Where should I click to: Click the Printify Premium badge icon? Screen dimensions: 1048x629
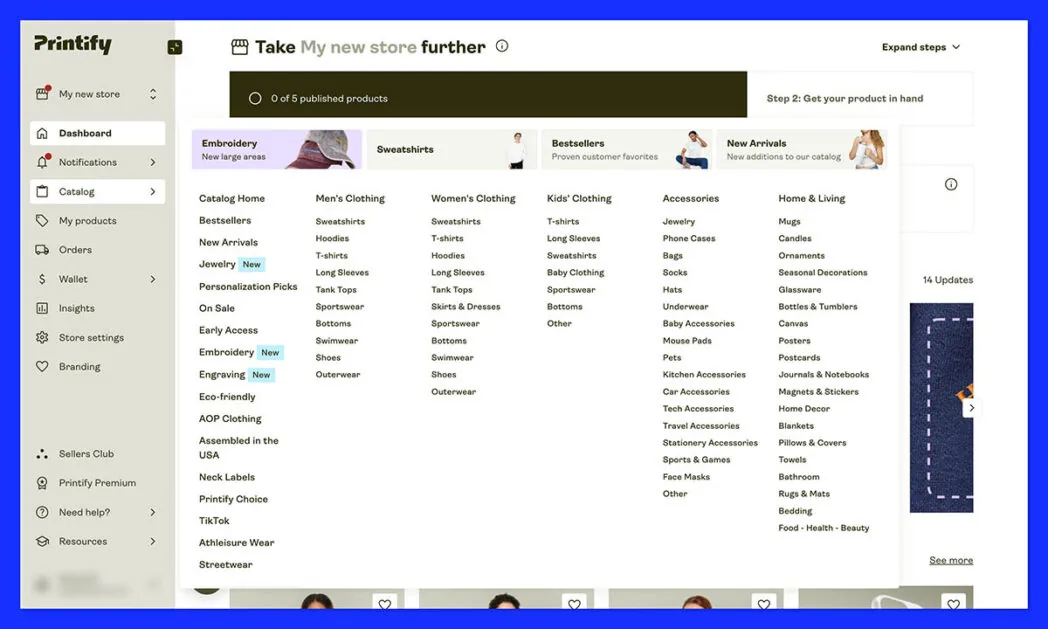pyautogui.click(x=42, y=483)
